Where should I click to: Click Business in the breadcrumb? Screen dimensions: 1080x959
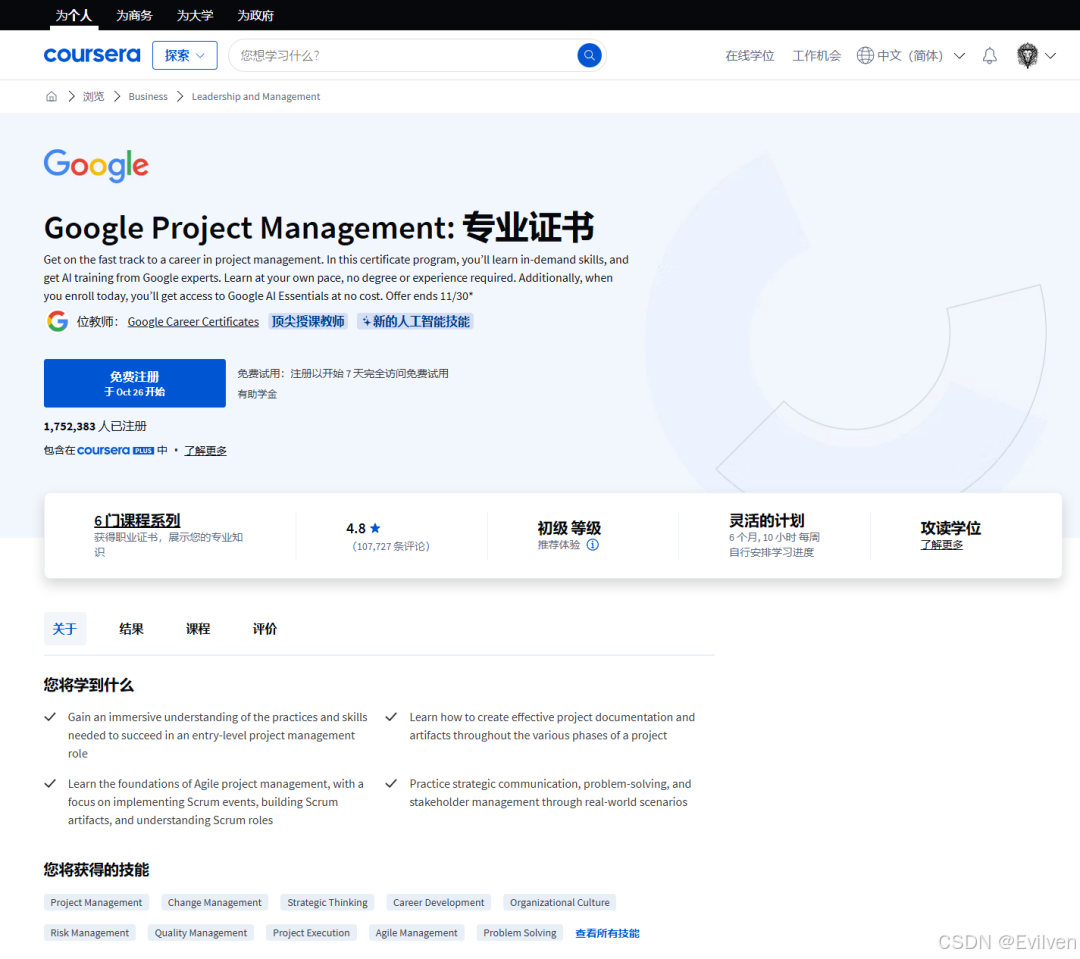[x=148, y=96]
